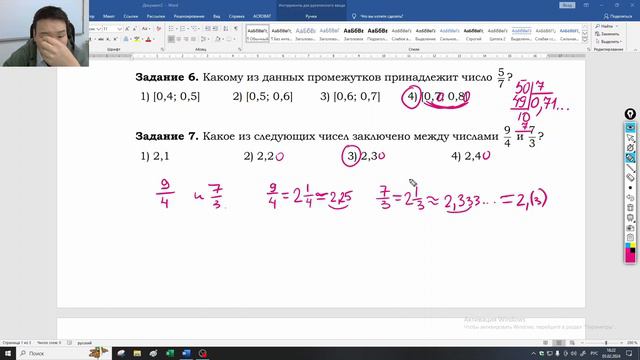Select the line drawing tool in annotation toolbar
The width and height of the screenshot is (640, 360).
pos(630,168)
